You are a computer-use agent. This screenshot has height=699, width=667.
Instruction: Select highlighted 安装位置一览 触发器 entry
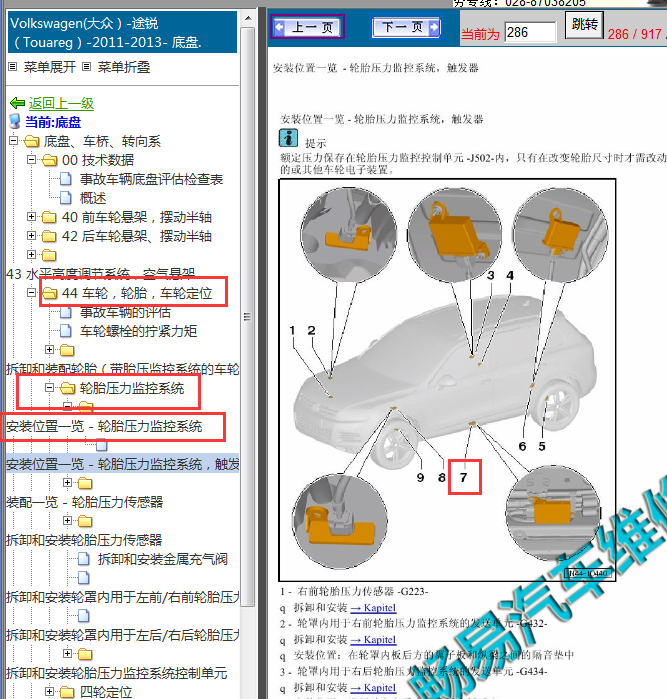123,464
